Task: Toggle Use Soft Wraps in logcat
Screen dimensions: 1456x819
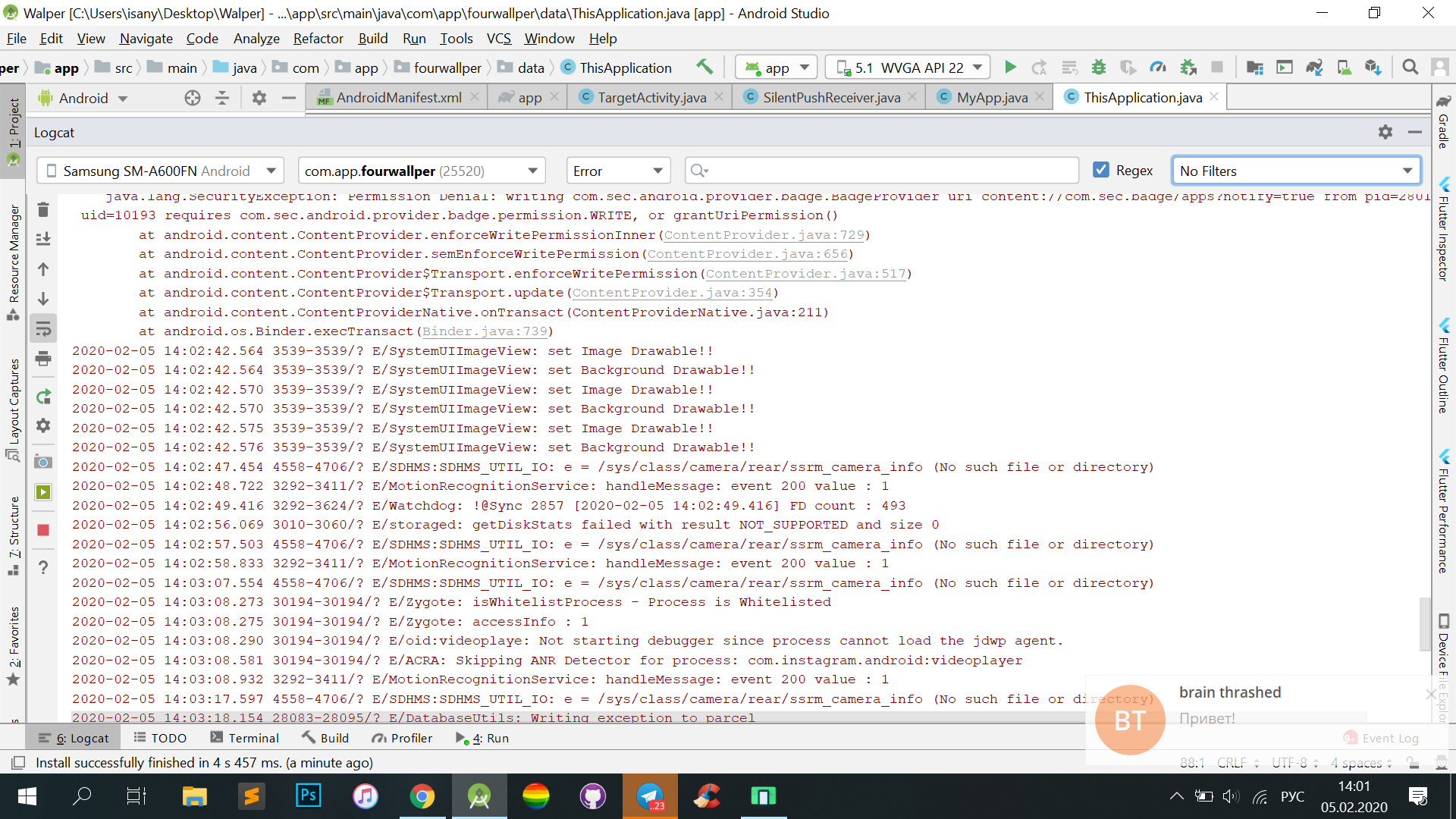Action: coord(43,329)
